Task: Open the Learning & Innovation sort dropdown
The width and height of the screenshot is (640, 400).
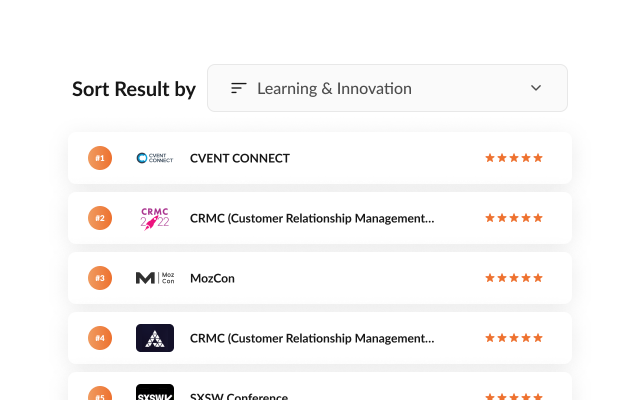Action: pos(387,88)
